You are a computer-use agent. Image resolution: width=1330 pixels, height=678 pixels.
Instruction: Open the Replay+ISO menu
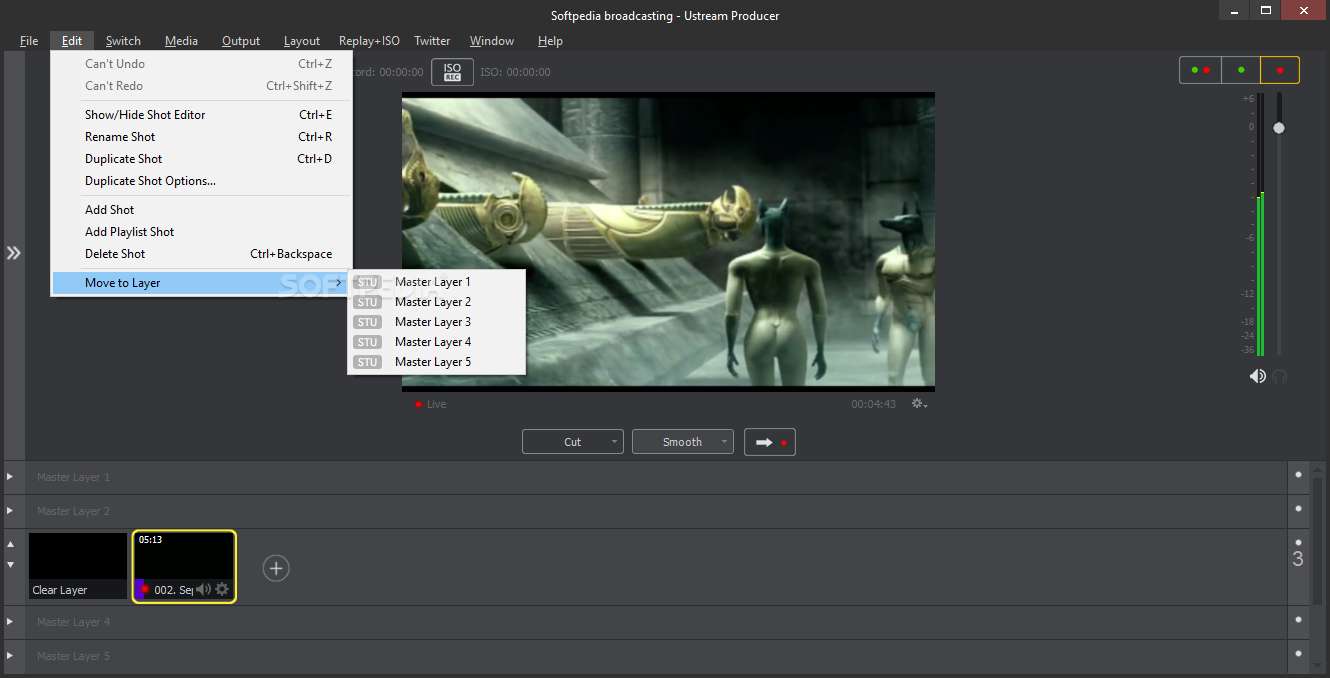click(x=369, y=41)
